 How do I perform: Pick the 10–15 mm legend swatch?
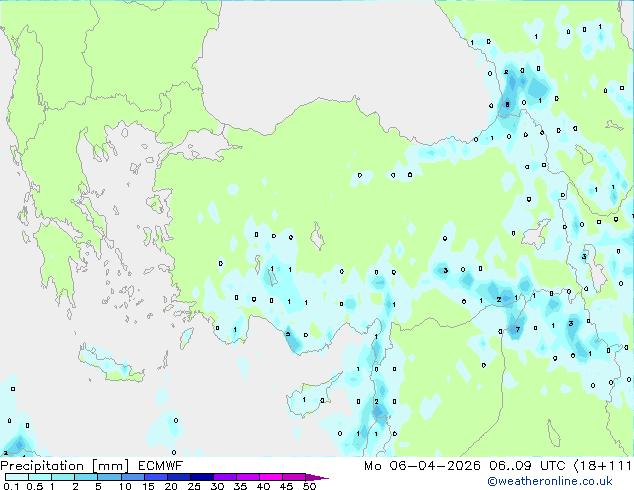[x=133, y=477]
